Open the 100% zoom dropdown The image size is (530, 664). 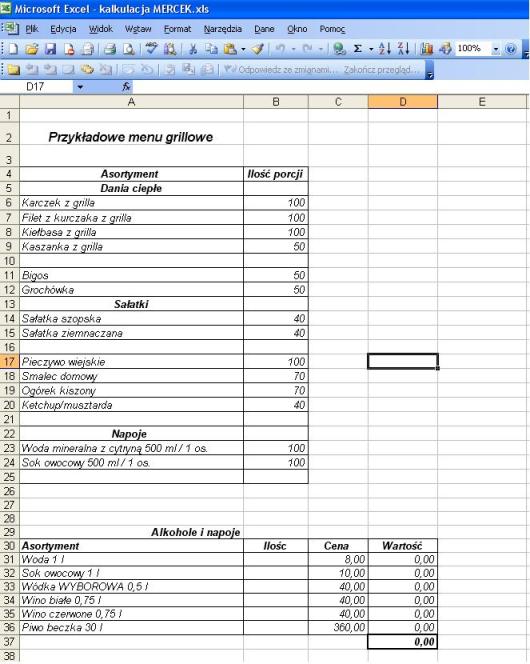click(x=495, y=50)
